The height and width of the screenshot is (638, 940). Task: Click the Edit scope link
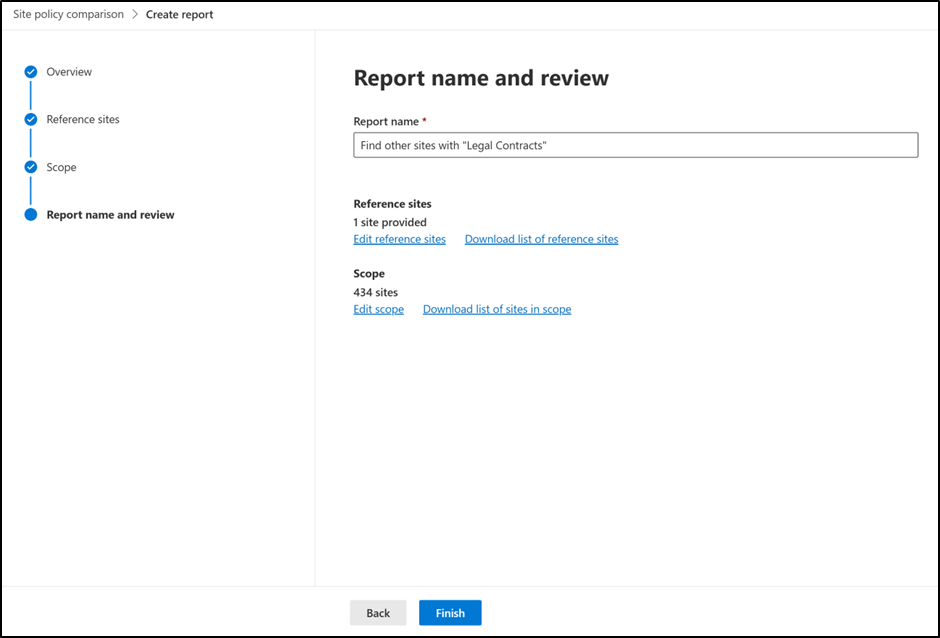[x=378, y=309]
